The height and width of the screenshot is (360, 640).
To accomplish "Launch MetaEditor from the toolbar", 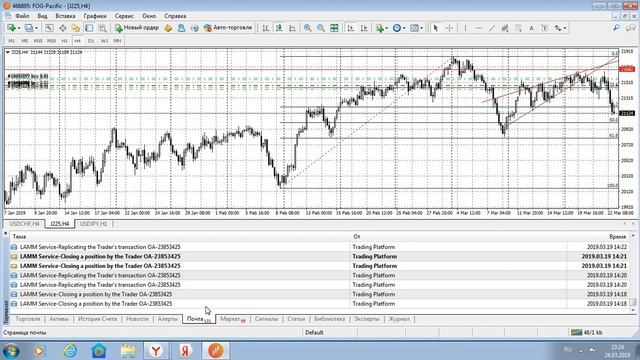I will click(168, 28).
